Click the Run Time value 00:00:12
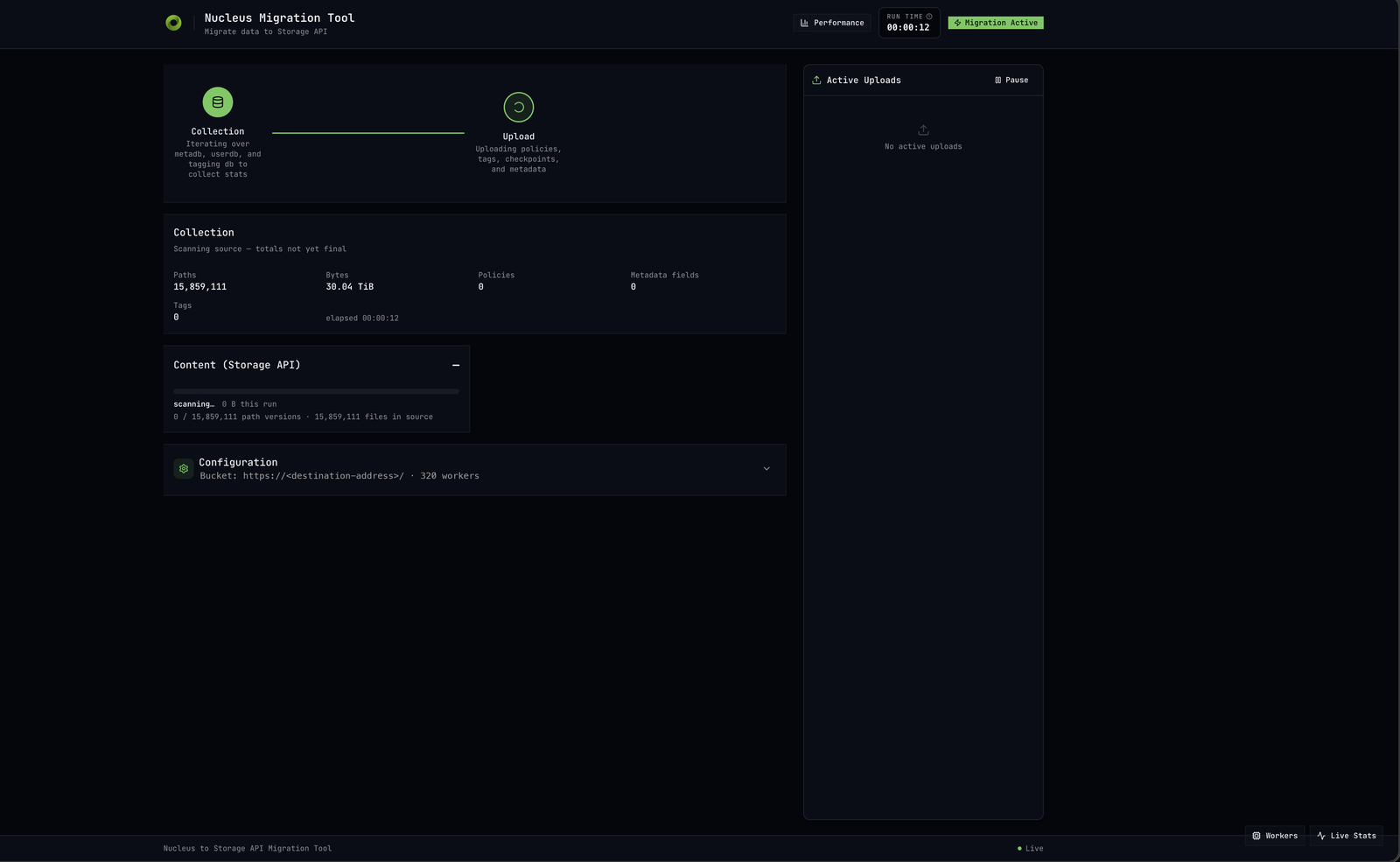The image size is (1400, 862). 908,27
